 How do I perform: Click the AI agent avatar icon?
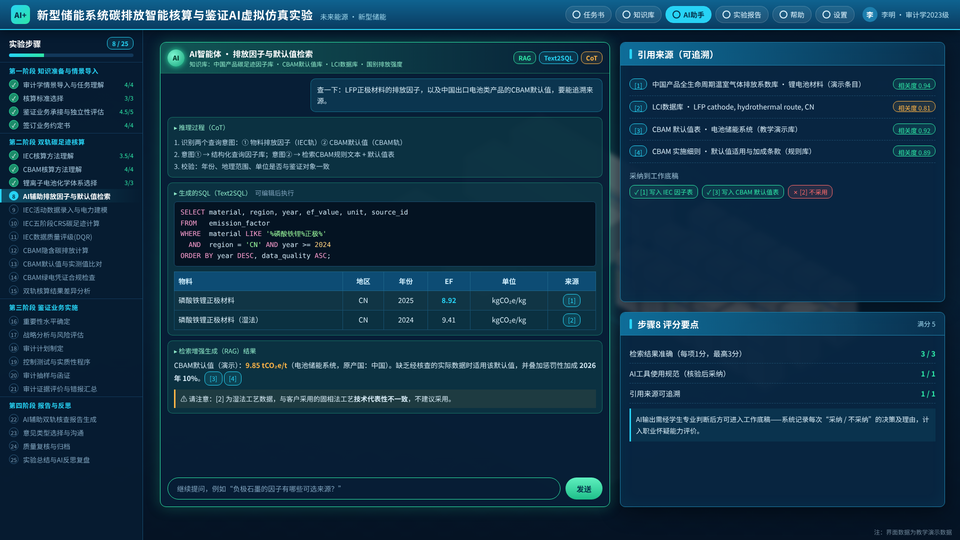tap(176, 58)
